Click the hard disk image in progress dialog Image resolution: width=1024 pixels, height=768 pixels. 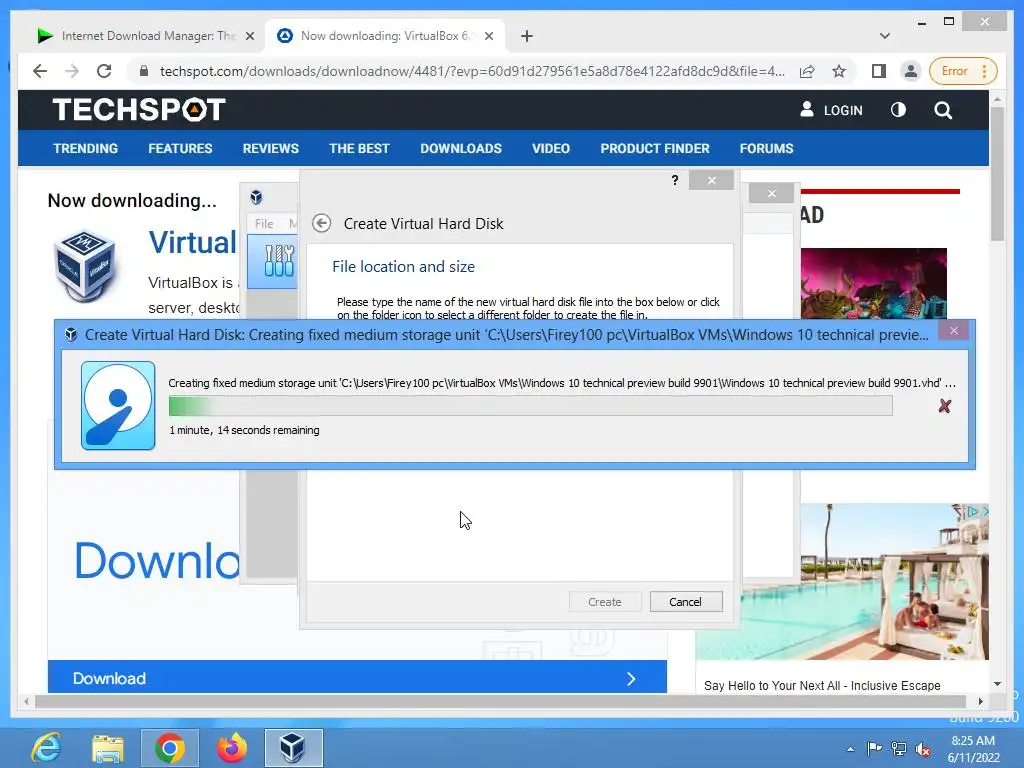118,406
